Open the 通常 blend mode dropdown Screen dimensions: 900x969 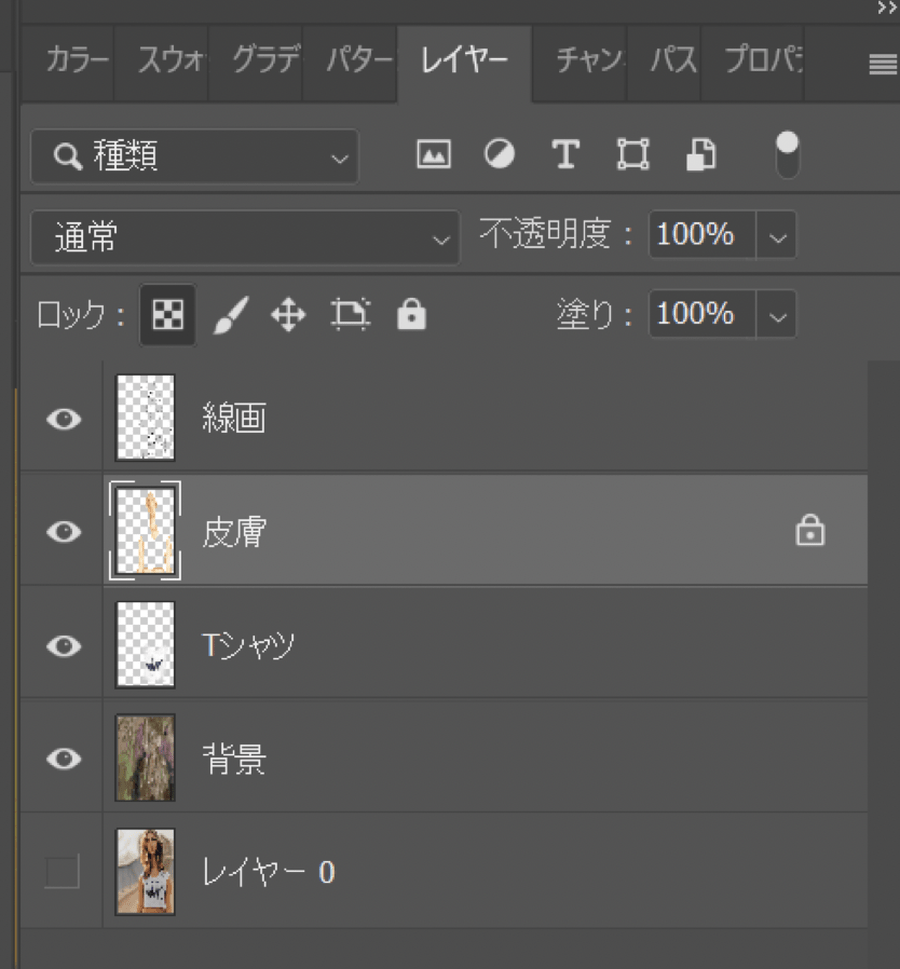pyautogui.click(x=245, y=238)
